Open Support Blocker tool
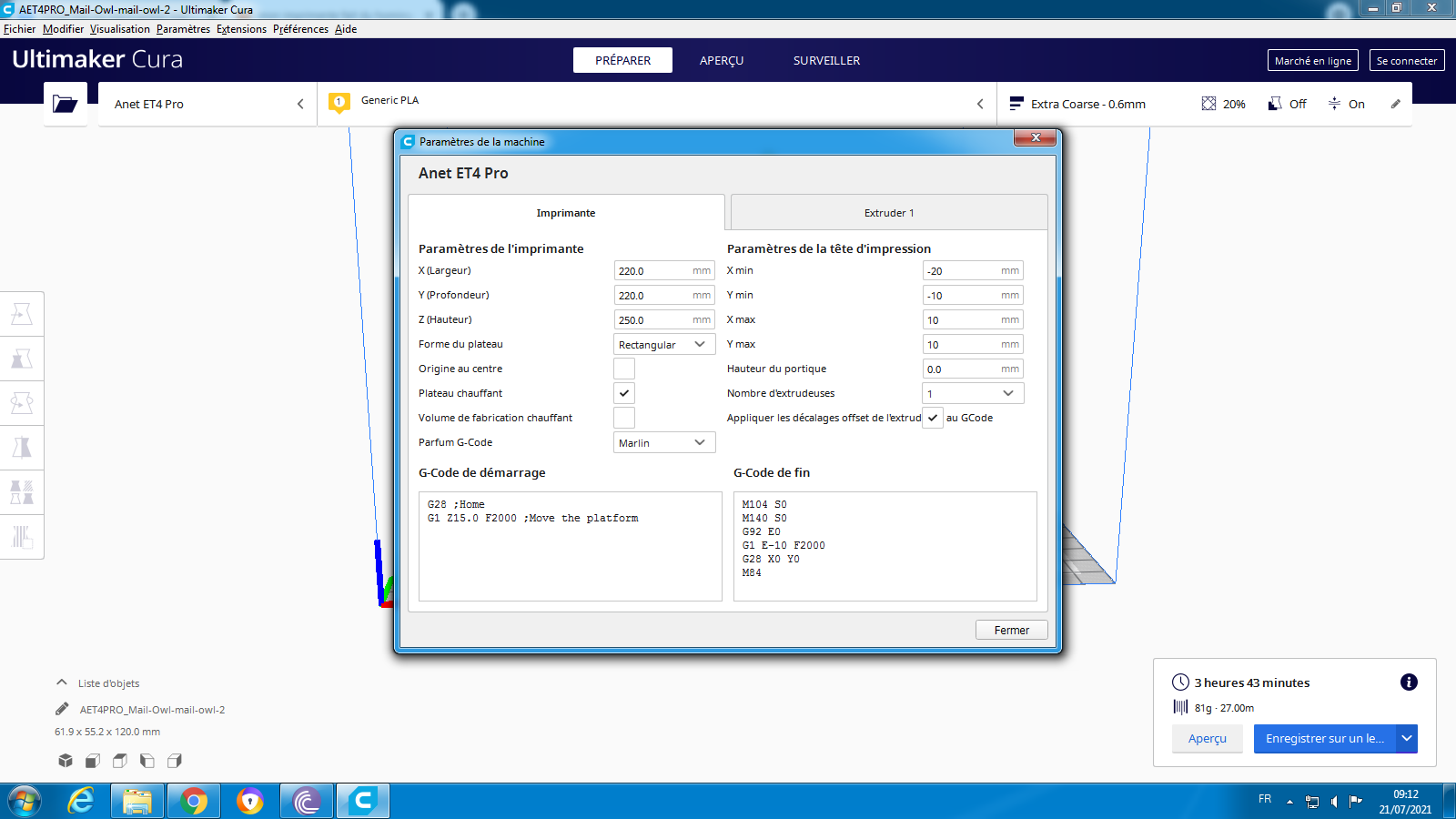 pos(22,537)
